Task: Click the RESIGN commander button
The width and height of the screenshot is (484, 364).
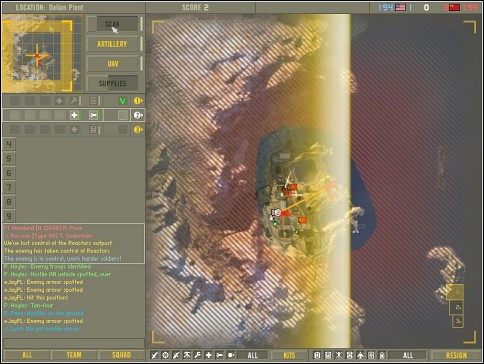Action: pos(456,355)
